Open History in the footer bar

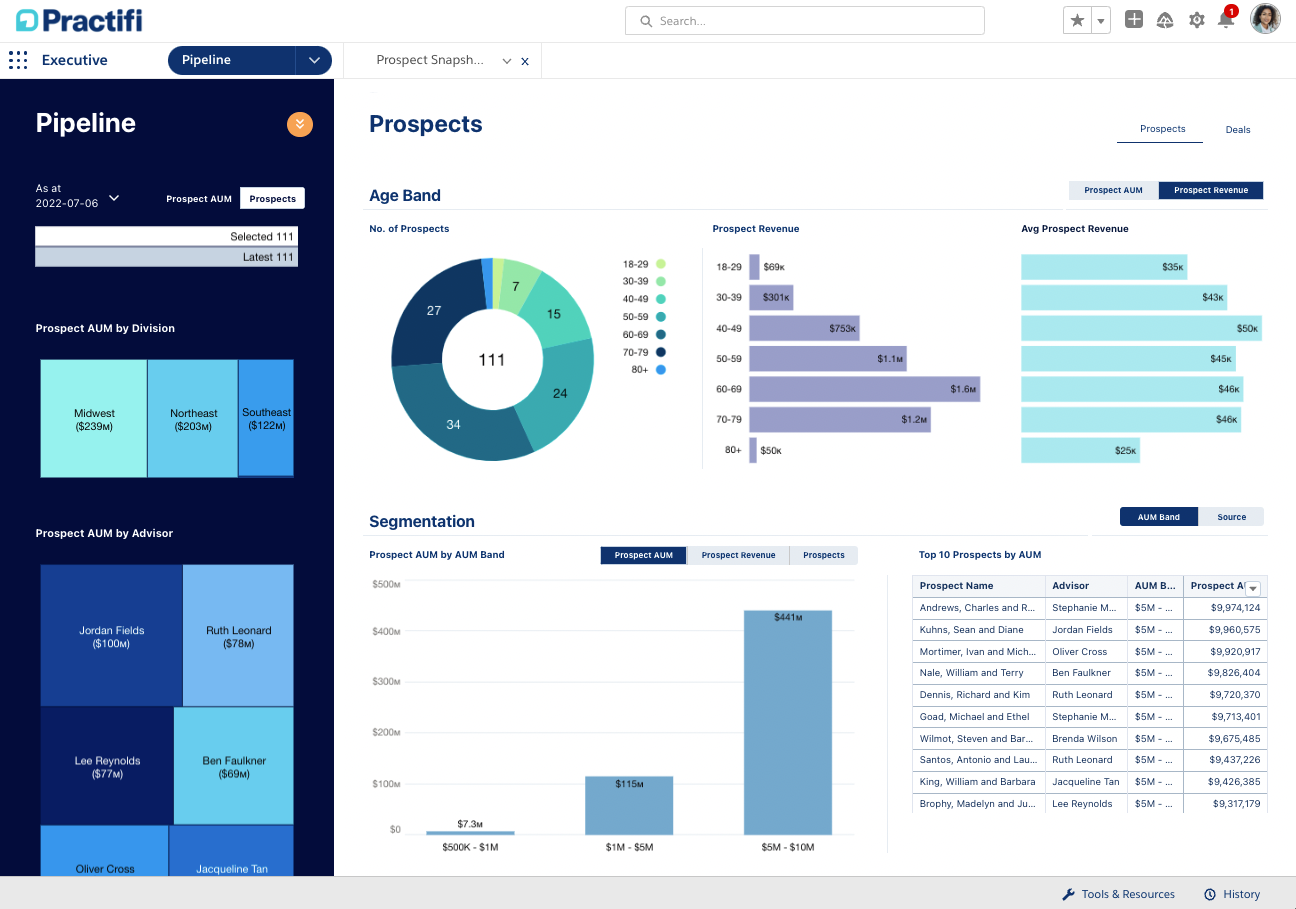[1232, 894]
